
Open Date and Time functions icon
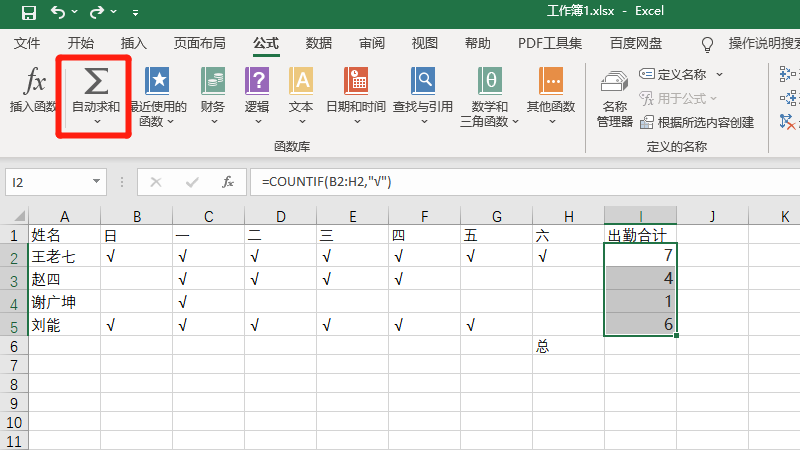355,81
